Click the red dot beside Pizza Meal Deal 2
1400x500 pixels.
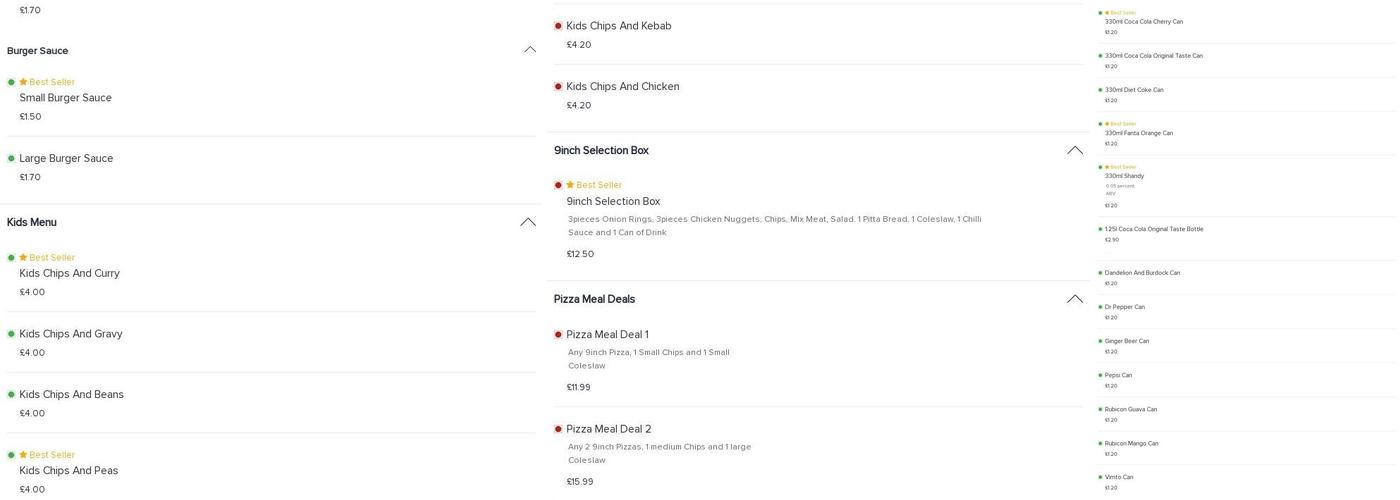click(558, 430)
